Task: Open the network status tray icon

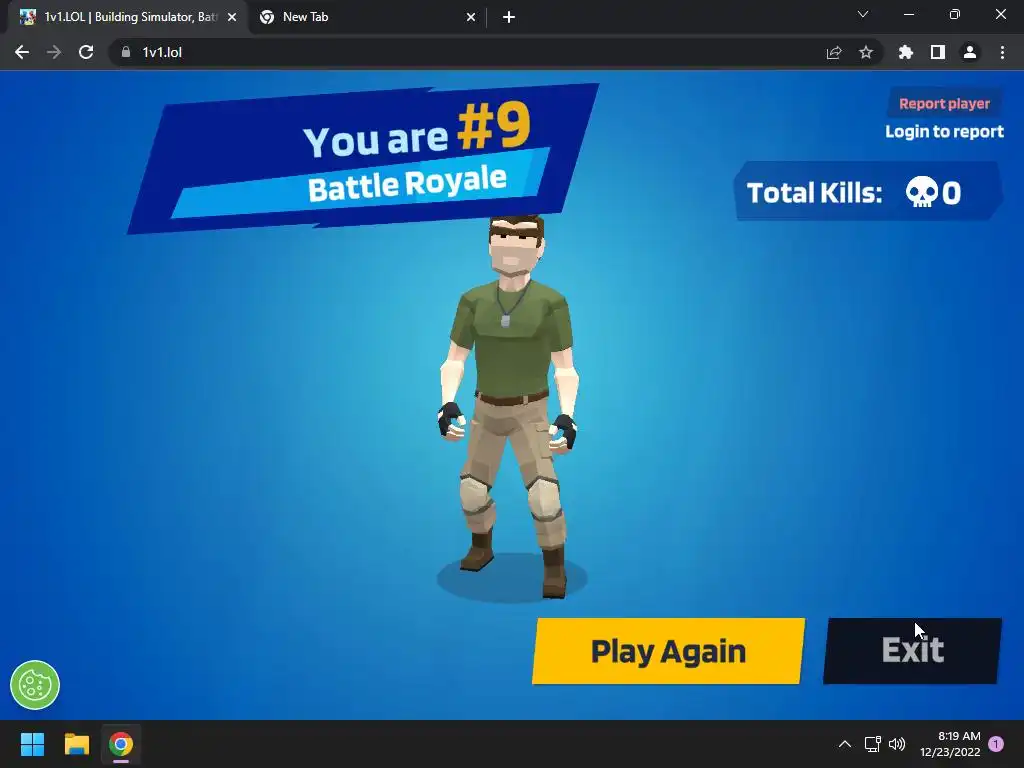Action: (872, 744)
